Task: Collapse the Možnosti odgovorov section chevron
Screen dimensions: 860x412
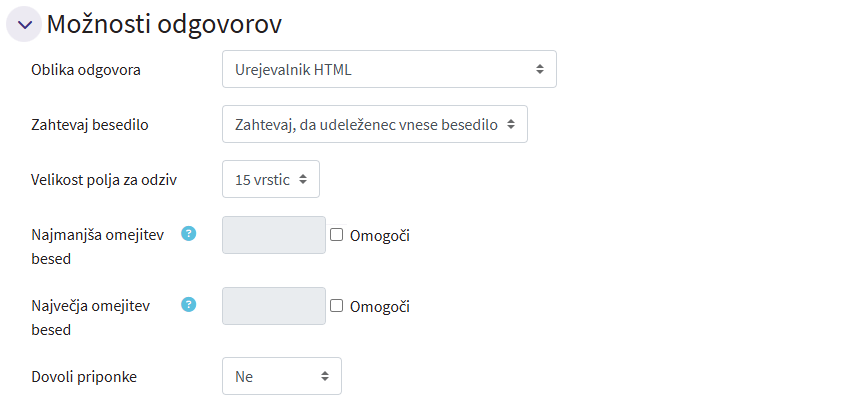Action: (25, 25)
